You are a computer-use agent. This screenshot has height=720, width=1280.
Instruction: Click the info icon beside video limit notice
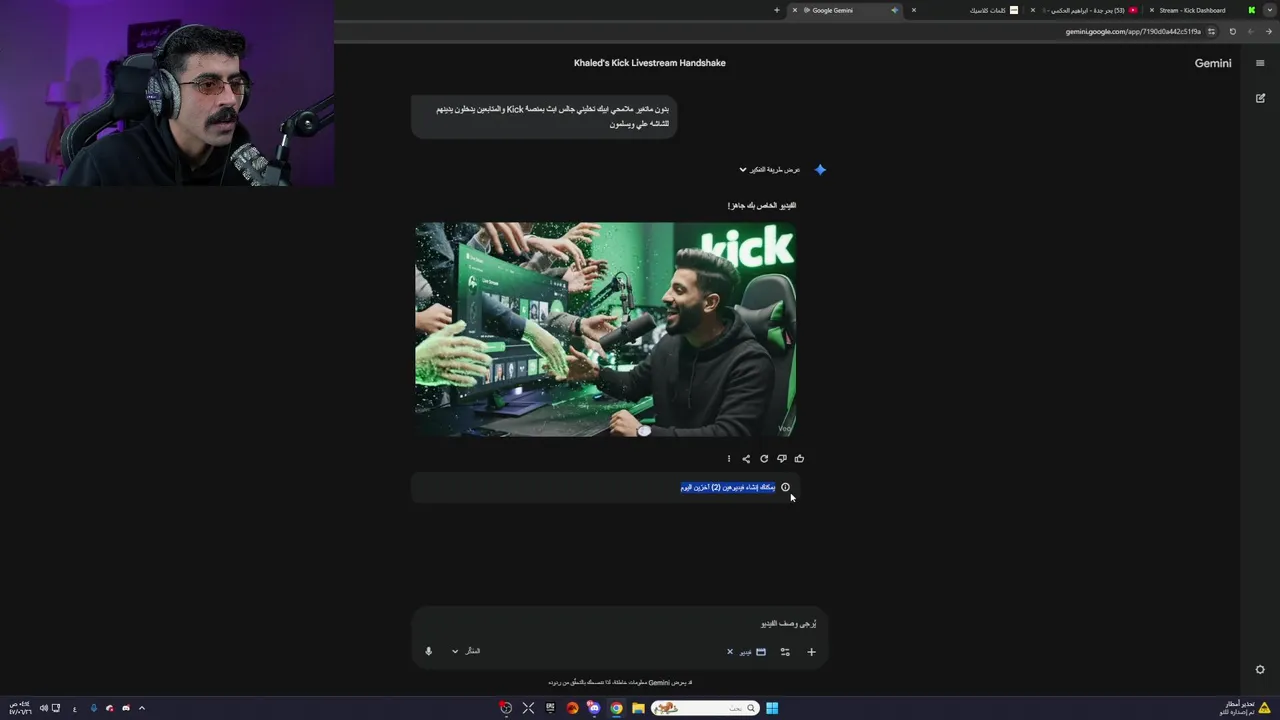click(785, 487)
